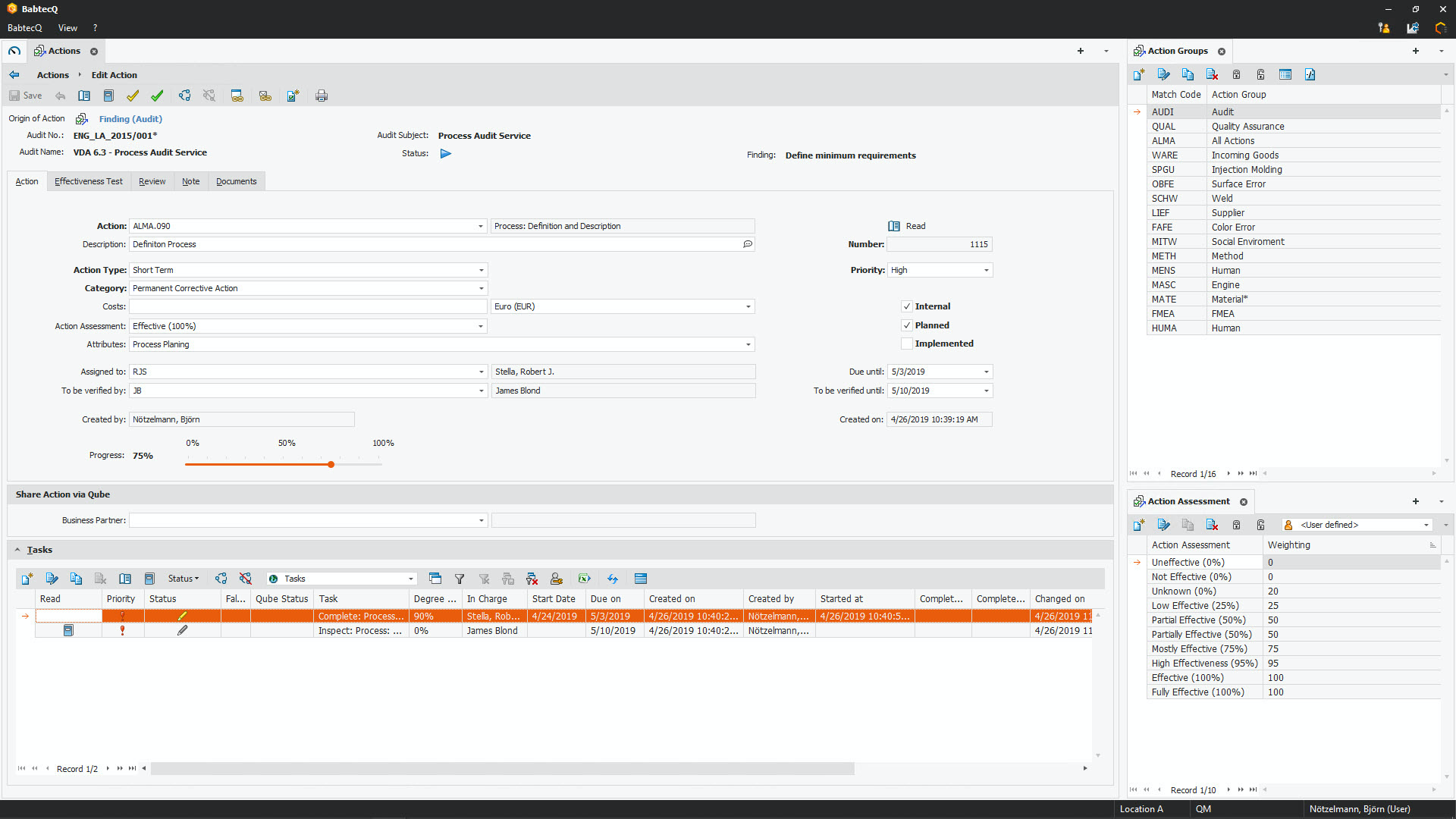Screen dimensions: 1456x819
Task: Click the Actions breadcrumb link
Action: coord(53,75)
